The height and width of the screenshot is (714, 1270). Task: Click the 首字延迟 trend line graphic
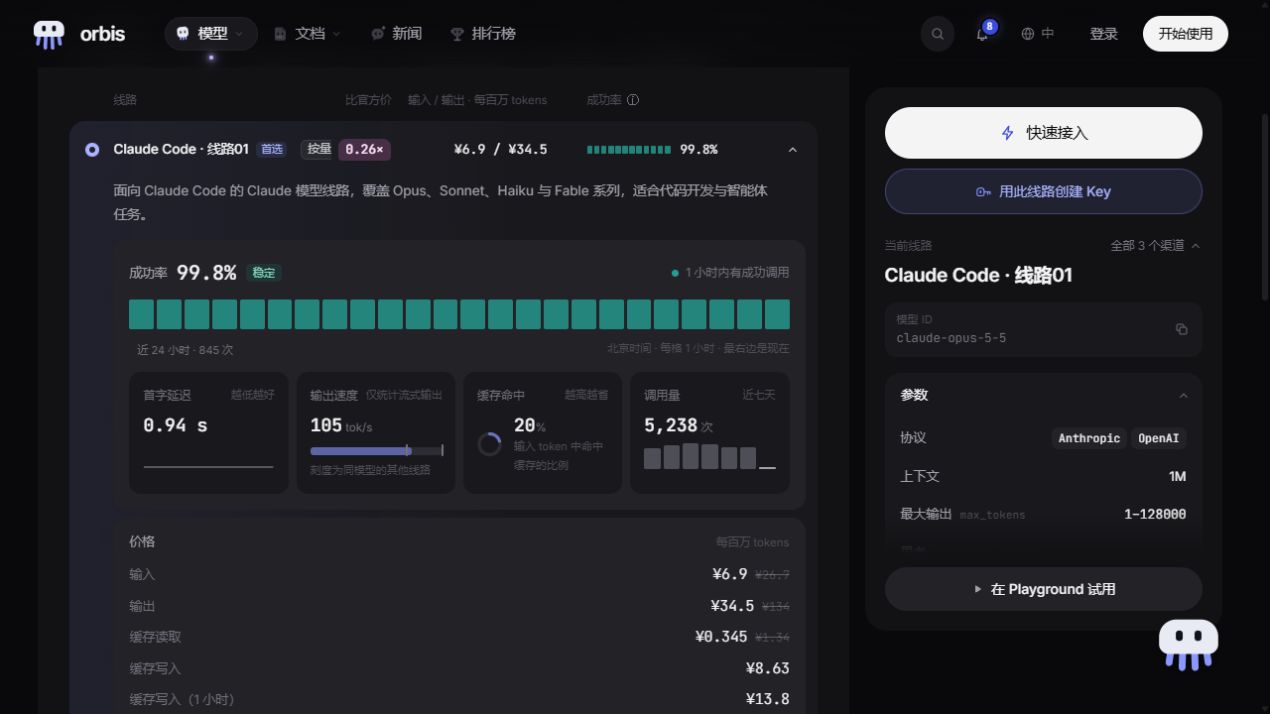(208, 466)
